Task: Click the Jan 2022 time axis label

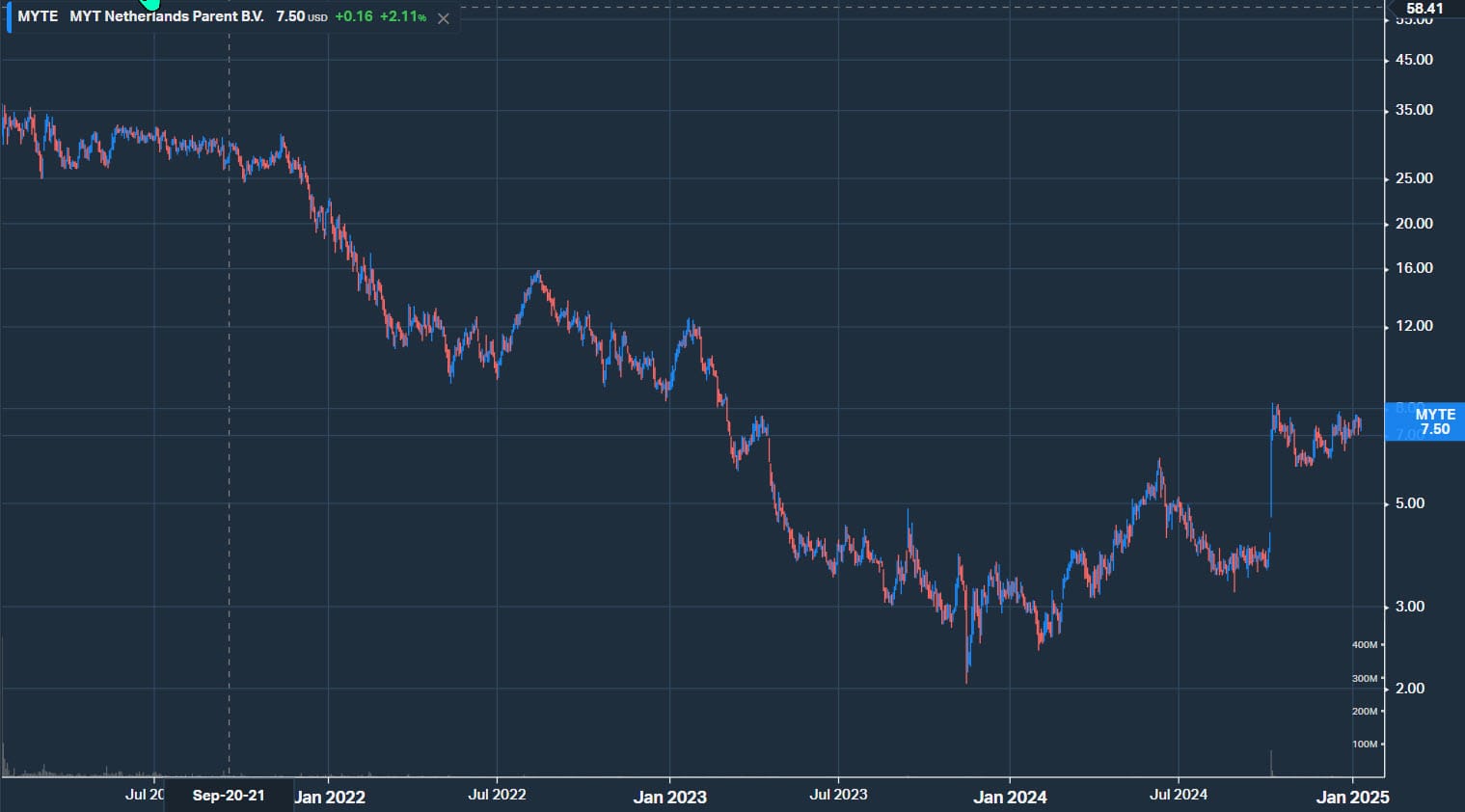Action: 329,797
